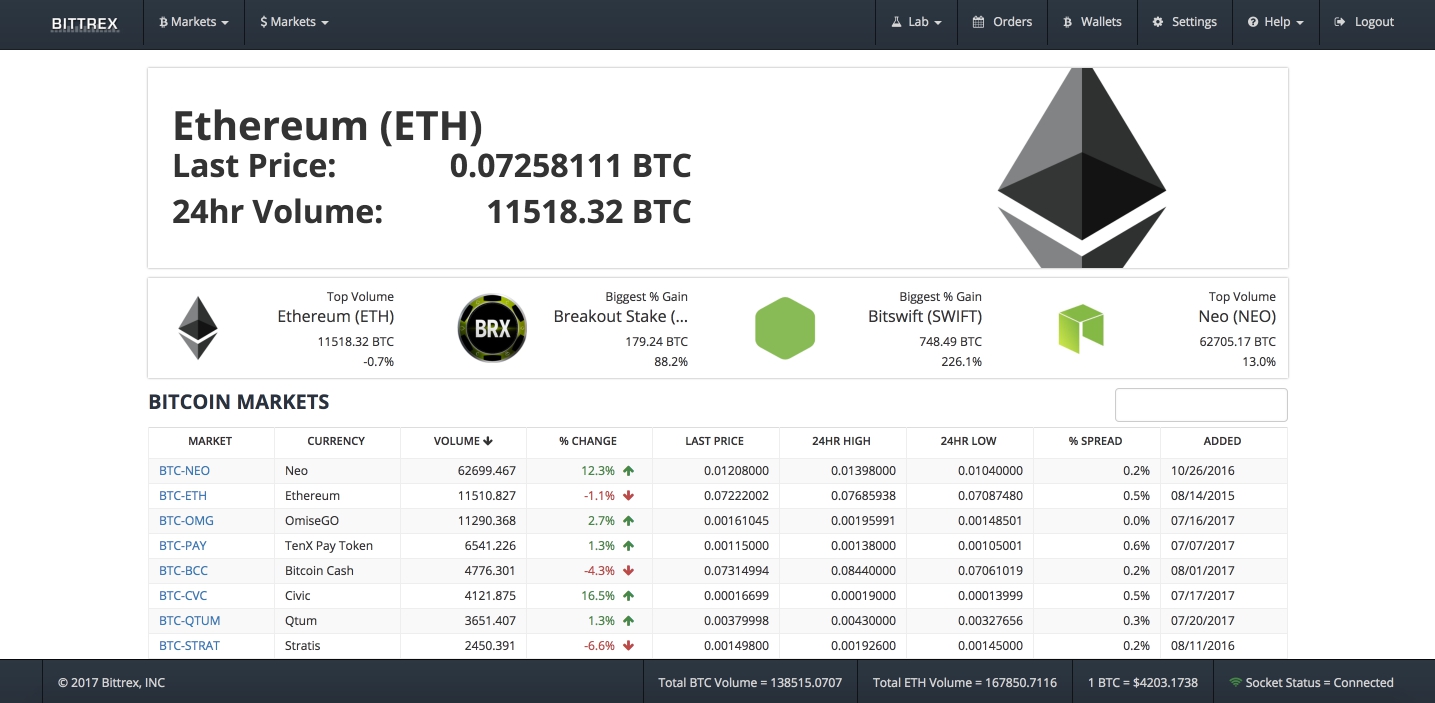The image size is (1435, 703).
Task: Click green up arrow in BTC-PAY row
Action: coord(629,545)
